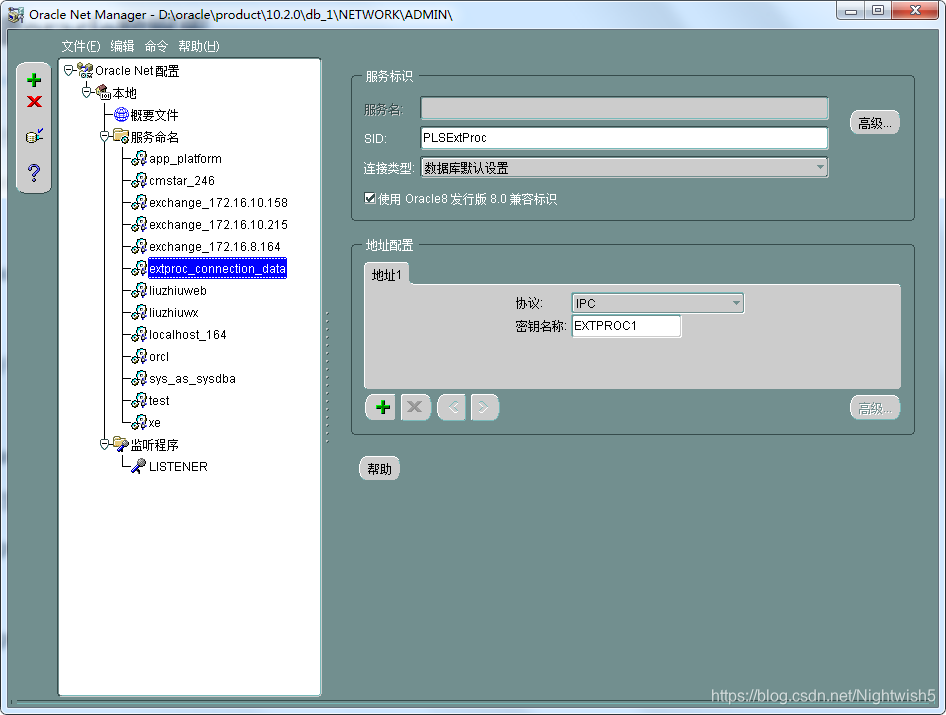
Task: Collapse the 监听程序 folder node
Action: pos(104,444)
